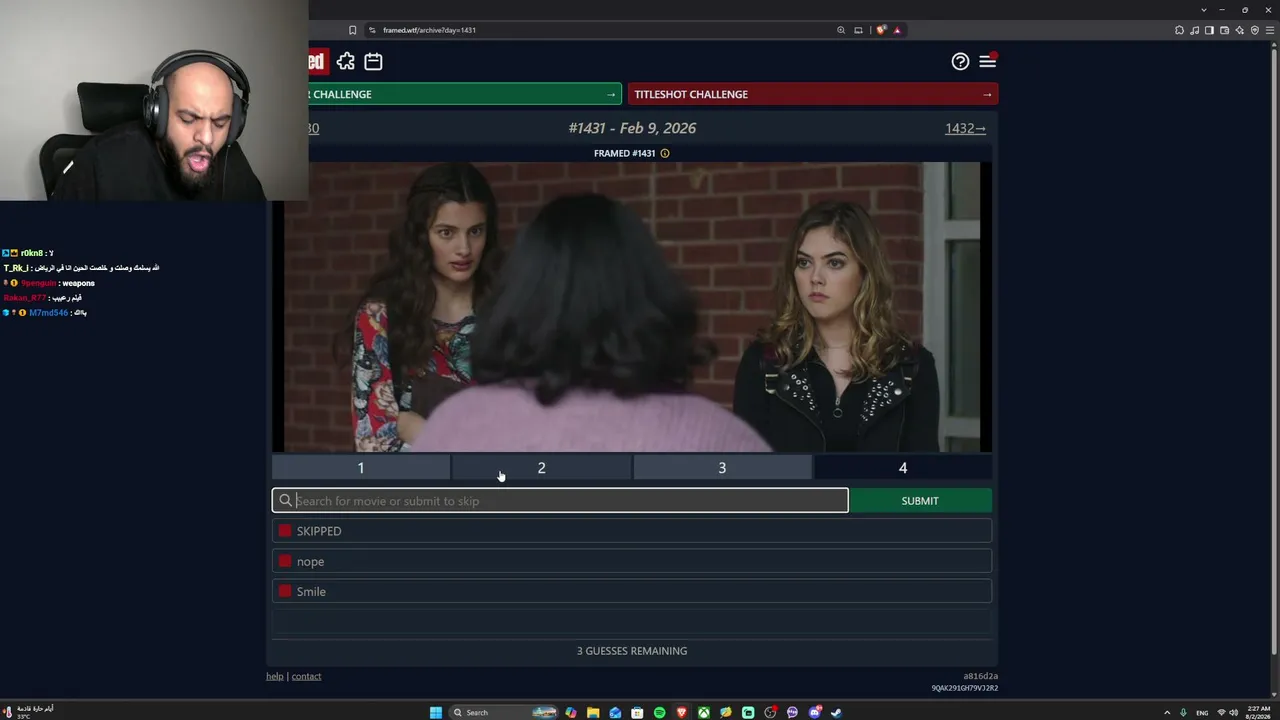Open the volume tray icon
The height and width of the screenshot is (720, 1280).
pos(1233,713)
